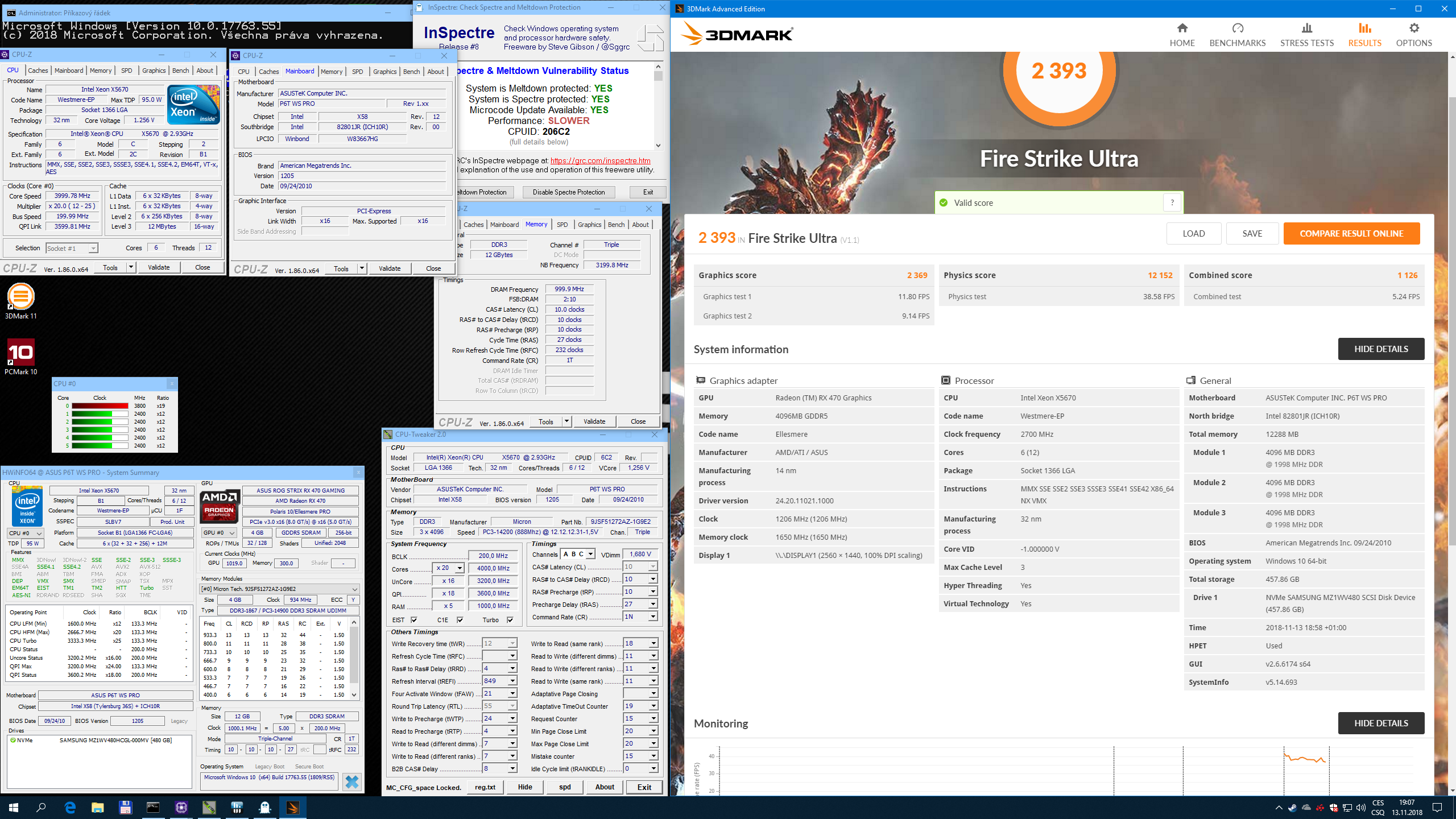The width and height of the screenshot is (1456, 819).
Task: Click reg.txt button in CPU-Tweaker
Action: click(485, 787)
